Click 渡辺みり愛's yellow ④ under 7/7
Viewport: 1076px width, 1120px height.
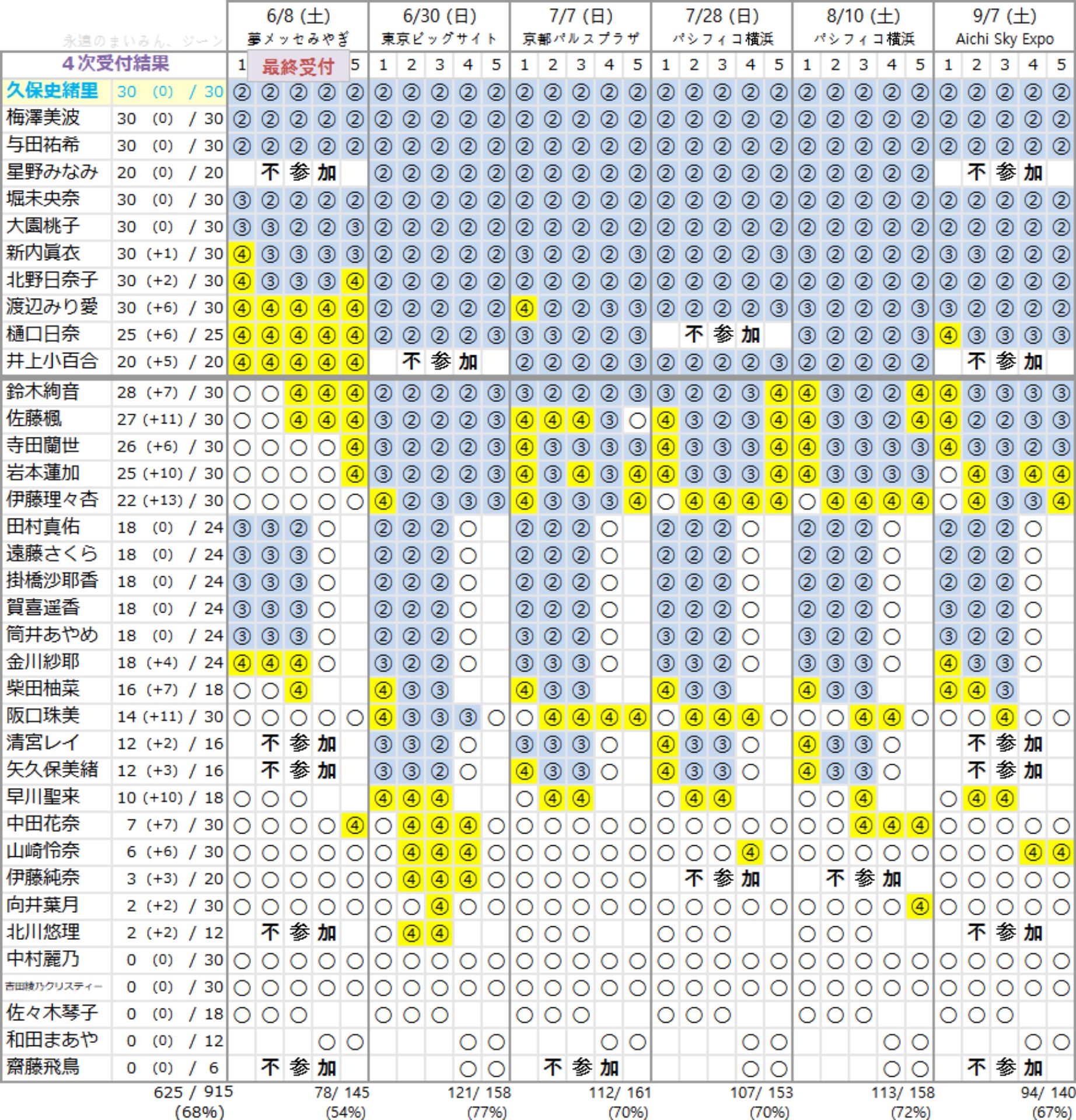coord(524,309)
